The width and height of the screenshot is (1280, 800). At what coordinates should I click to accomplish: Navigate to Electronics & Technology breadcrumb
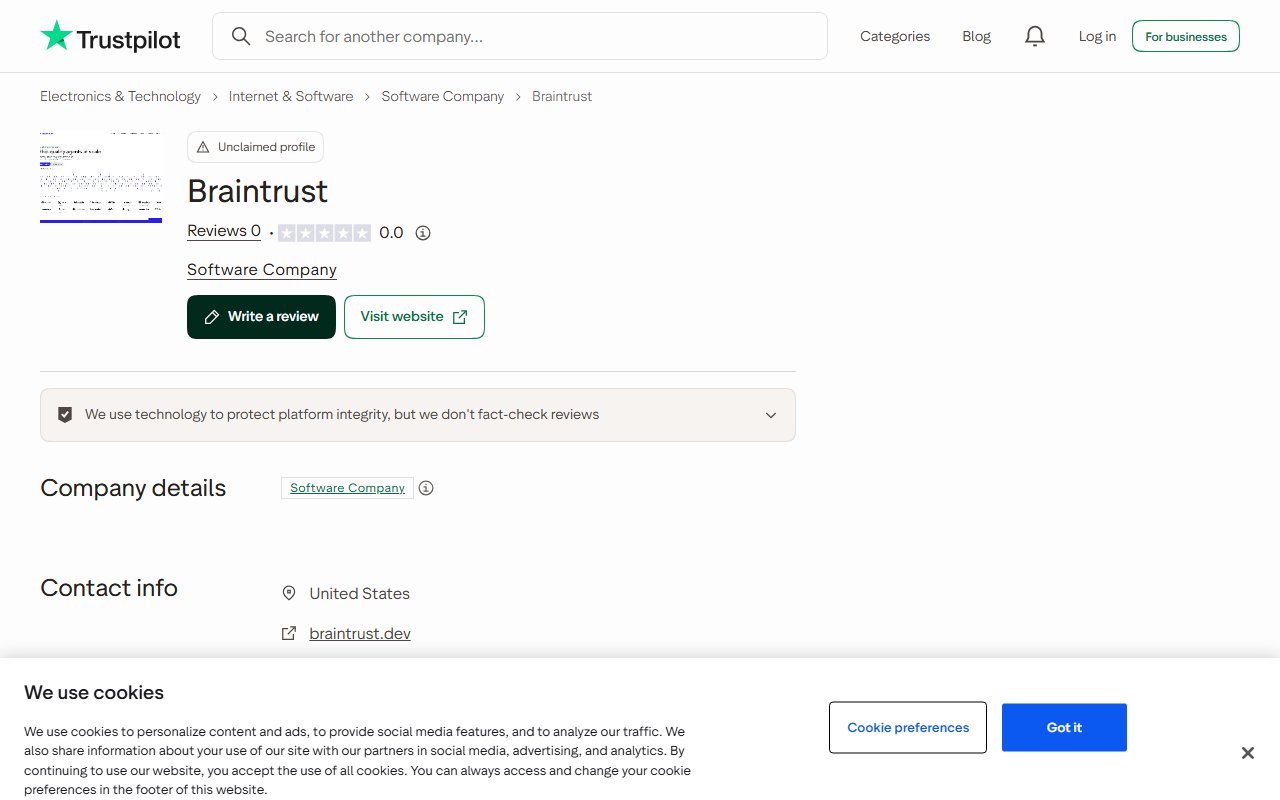(120, 97)
